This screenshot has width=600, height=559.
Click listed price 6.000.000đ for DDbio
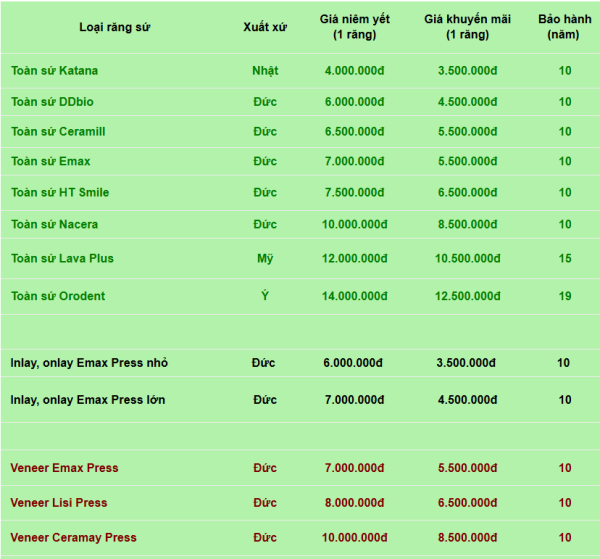tap(354, 102)
